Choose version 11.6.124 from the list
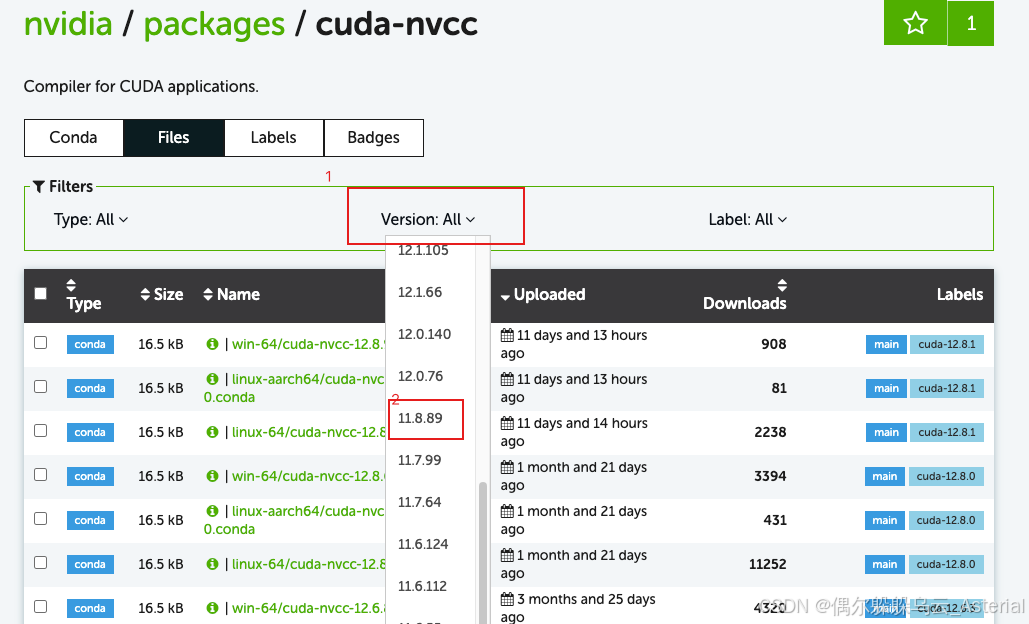Screen dimensions: 1029x624 coord(423,544)
